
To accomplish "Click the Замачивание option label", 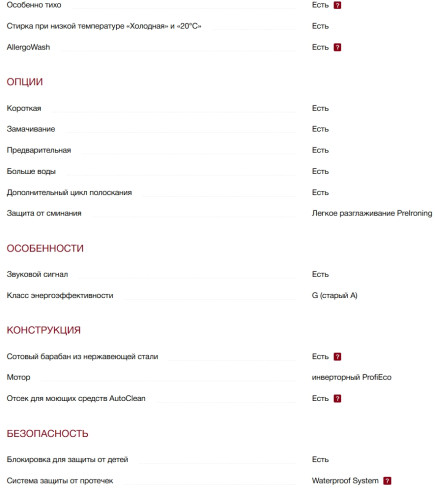I will point(31,129).
